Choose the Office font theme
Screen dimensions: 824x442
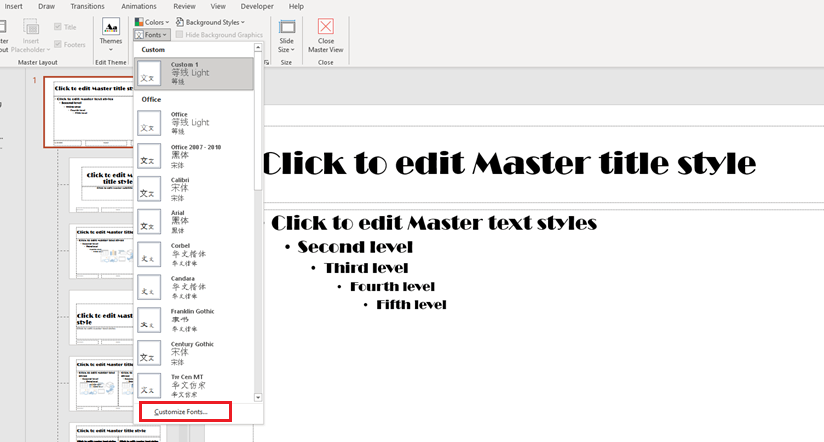(194, 122)
